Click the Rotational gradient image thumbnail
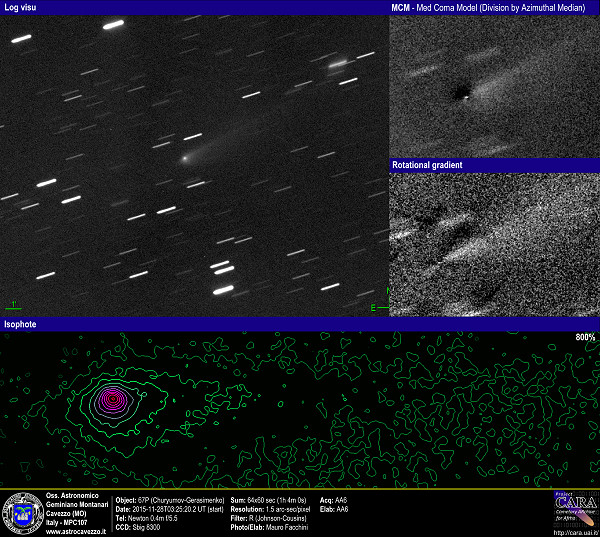600x537 pixels. [x=493, y=243]
